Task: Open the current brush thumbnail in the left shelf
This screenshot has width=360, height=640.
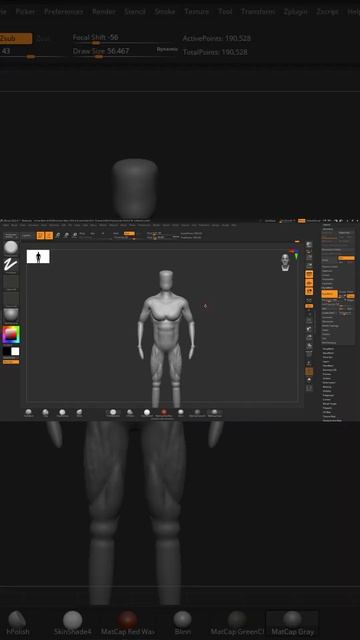Action: [11, 248]
